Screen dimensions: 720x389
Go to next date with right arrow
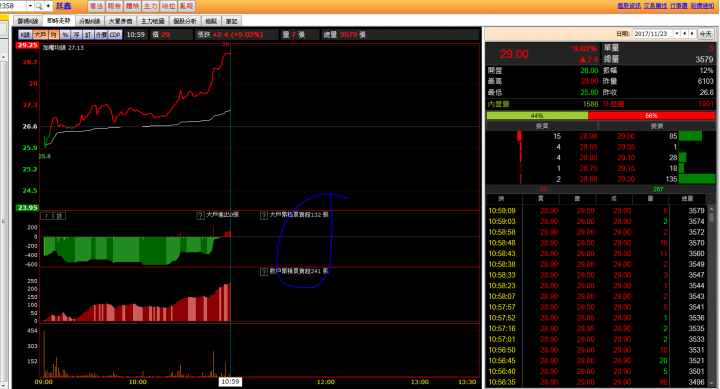(692, 34)
